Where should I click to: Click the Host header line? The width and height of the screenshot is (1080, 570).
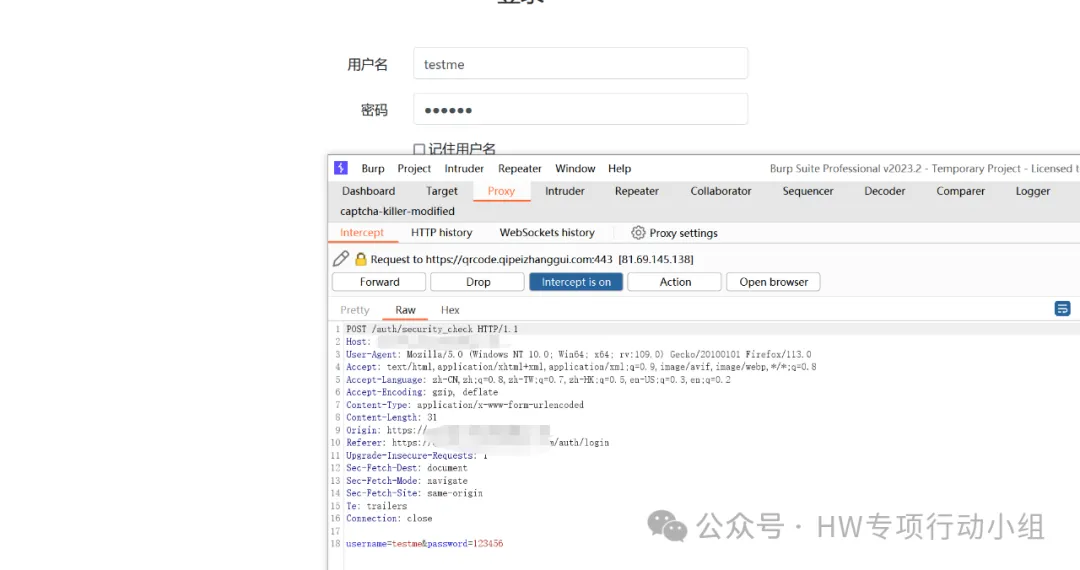click(427, 341)
